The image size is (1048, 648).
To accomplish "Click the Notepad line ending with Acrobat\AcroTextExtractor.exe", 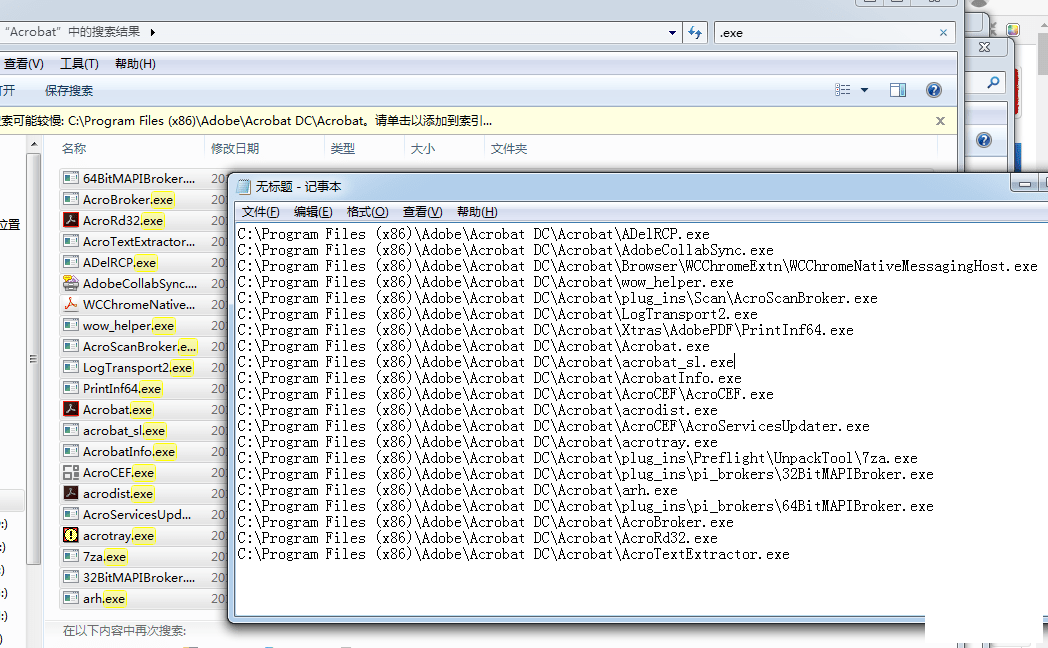I will (513, 554).
